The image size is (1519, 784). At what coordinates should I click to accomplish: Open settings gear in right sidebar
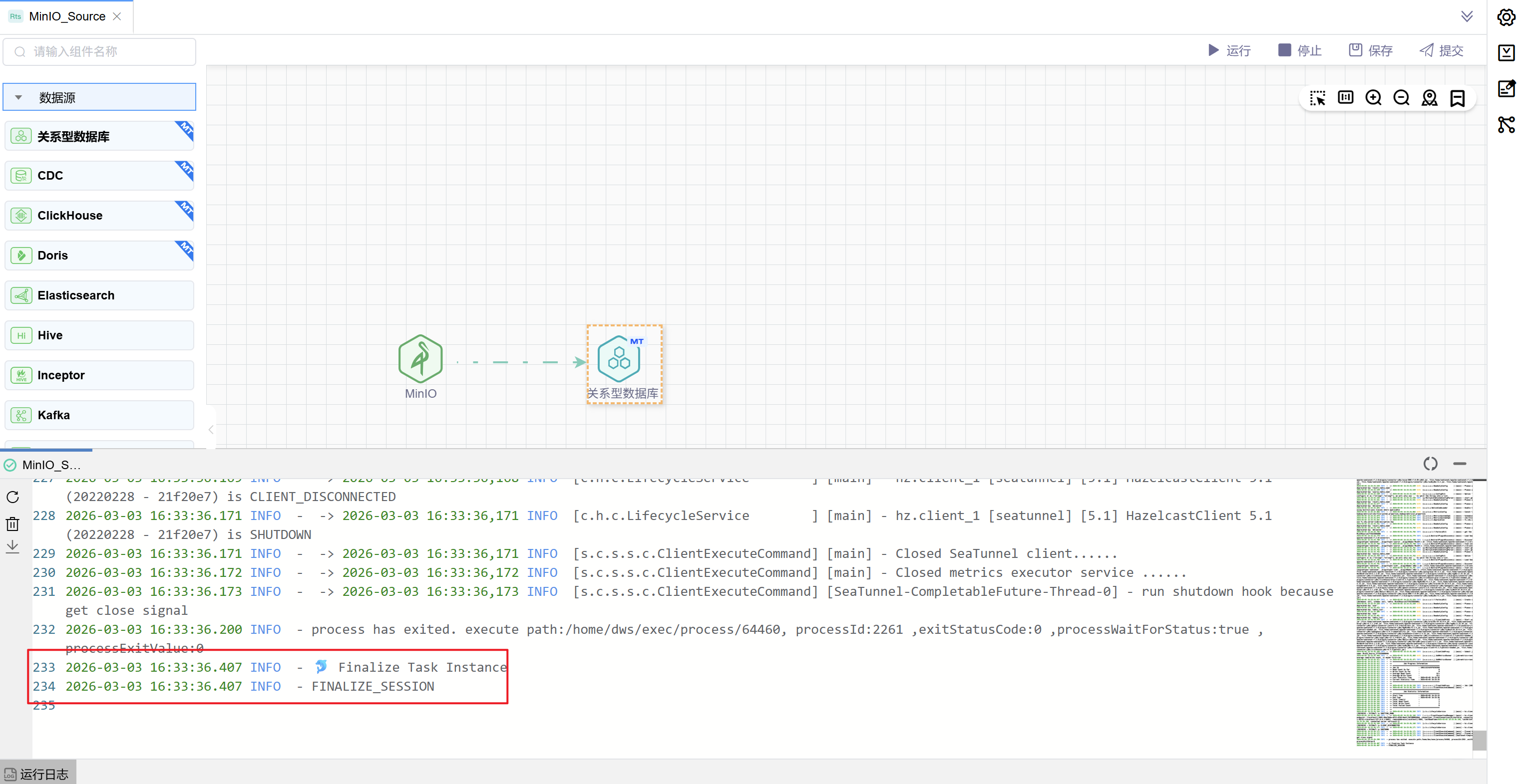point(1506,17)
